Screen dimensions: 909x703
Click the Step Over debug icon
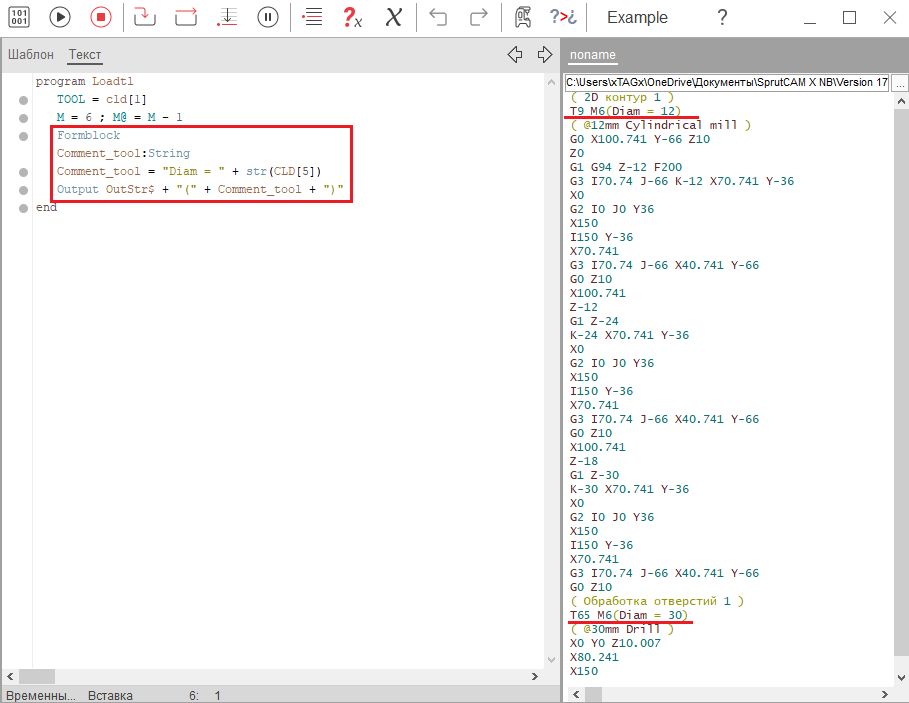(x=186, y=17)
